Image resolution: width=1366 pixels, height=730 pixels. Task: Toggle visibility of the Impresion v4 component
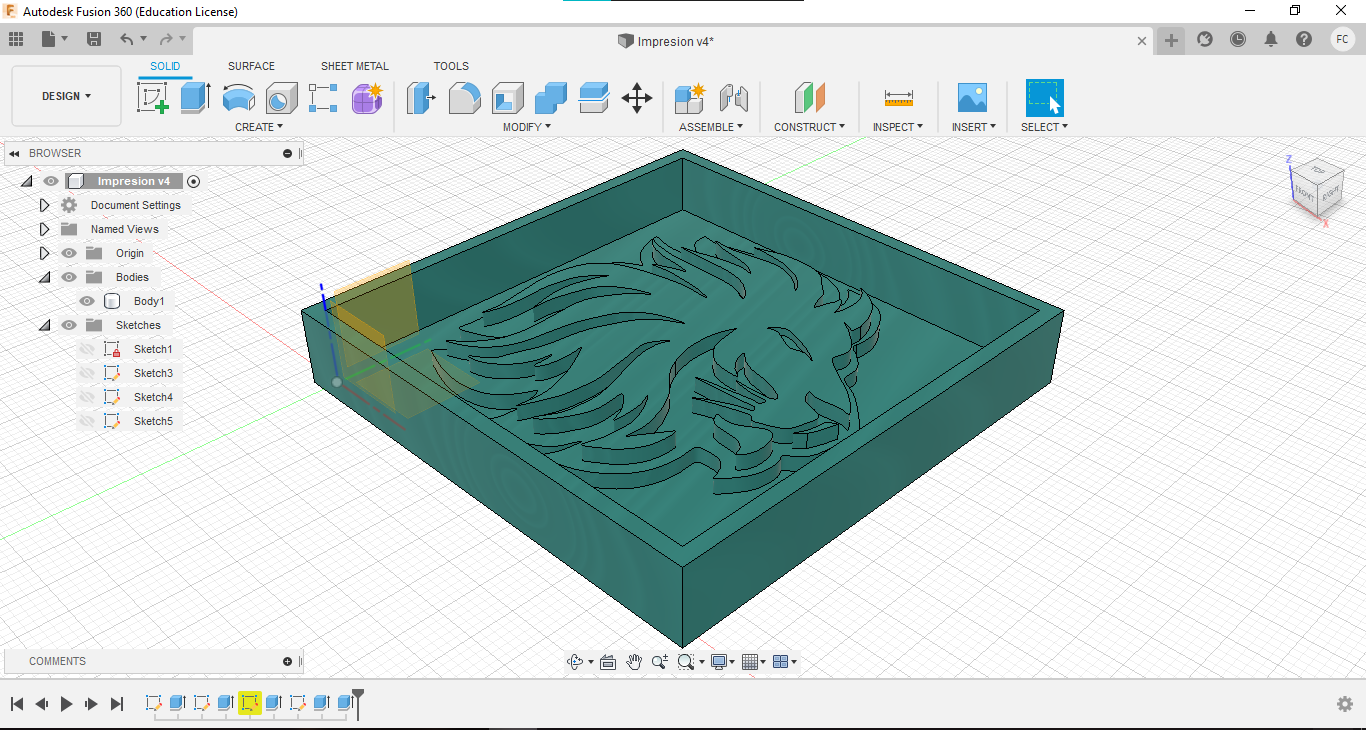coord(51,181)
